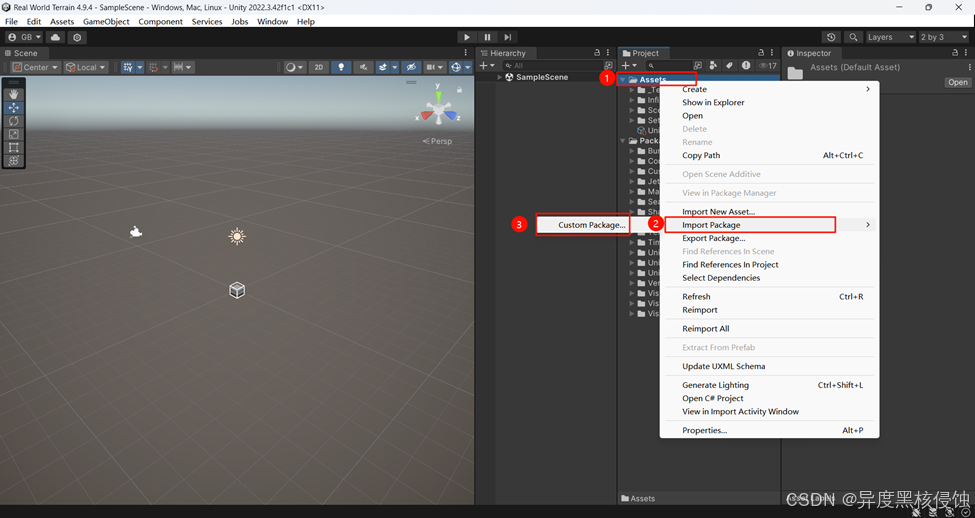The height and width of the screenshot is (518, 975).
Task: Choose Import Package in context menu
Action: 770,225
